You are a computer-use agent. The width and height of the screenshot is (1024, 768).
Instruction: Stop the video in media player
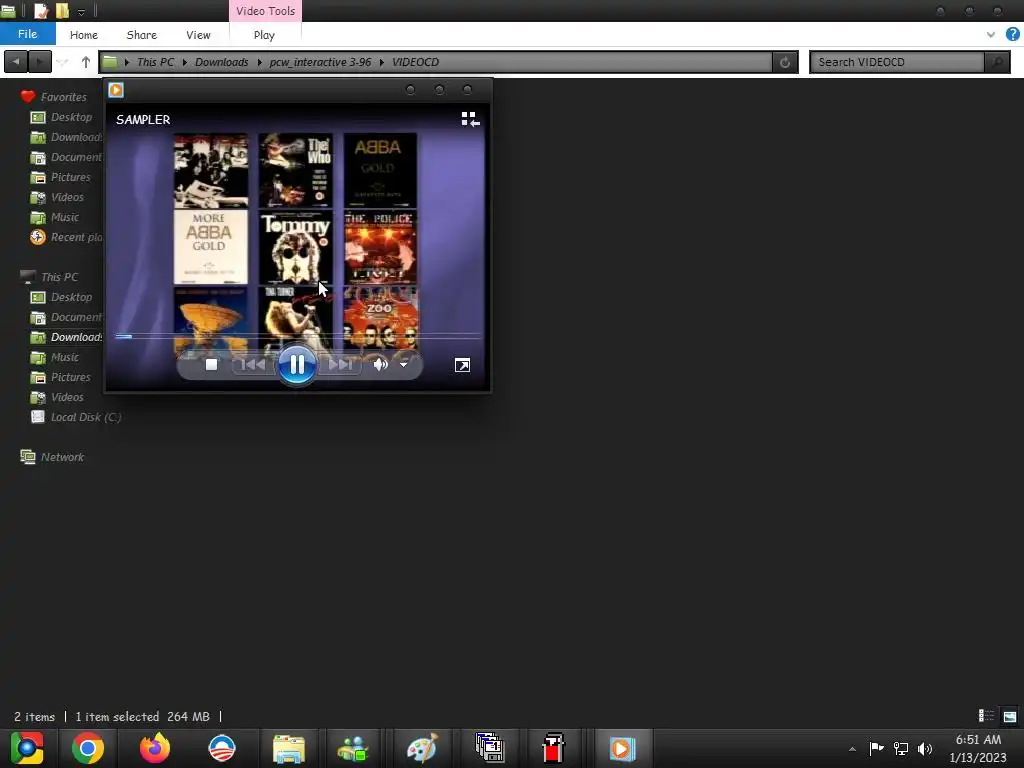[x=211, y=364]
